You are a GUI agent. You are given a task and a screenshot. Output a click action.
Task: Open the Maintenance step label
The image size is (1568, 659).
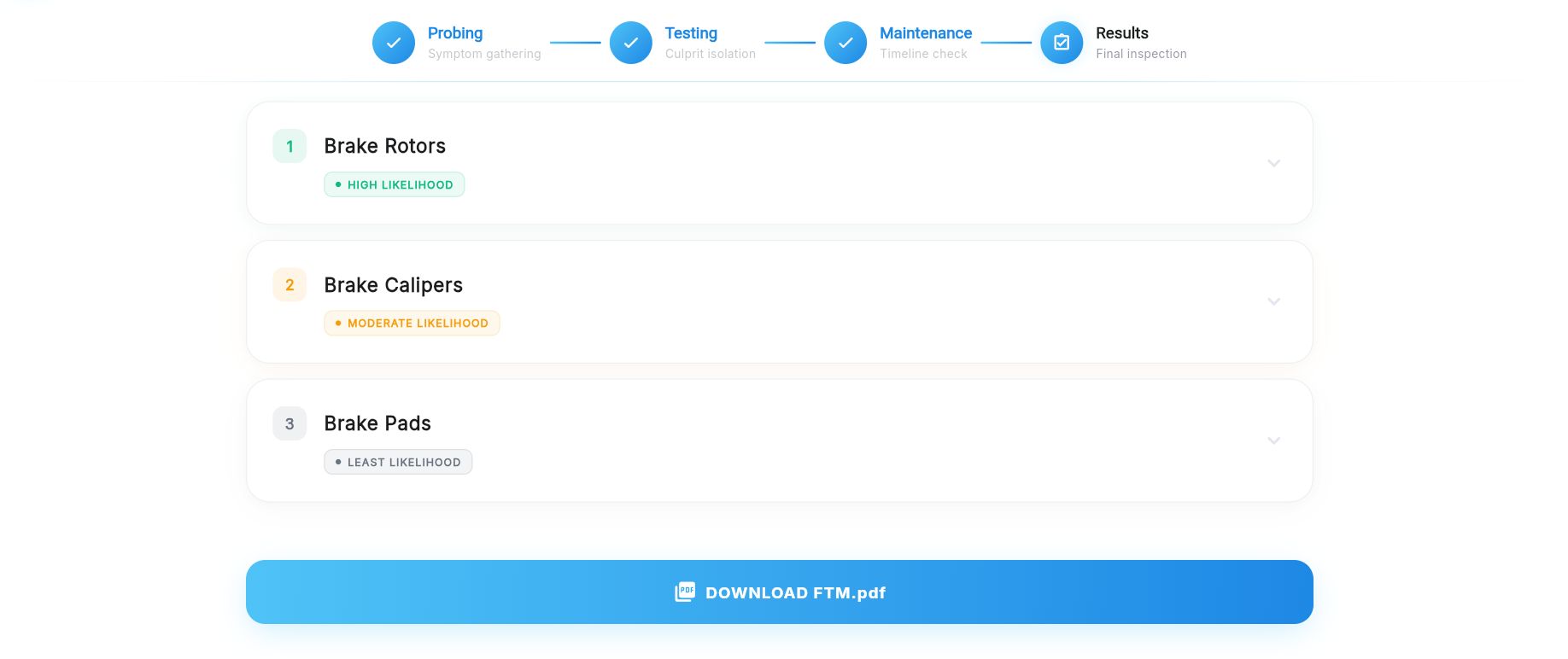pyautogui.click(x=926, y=33)
